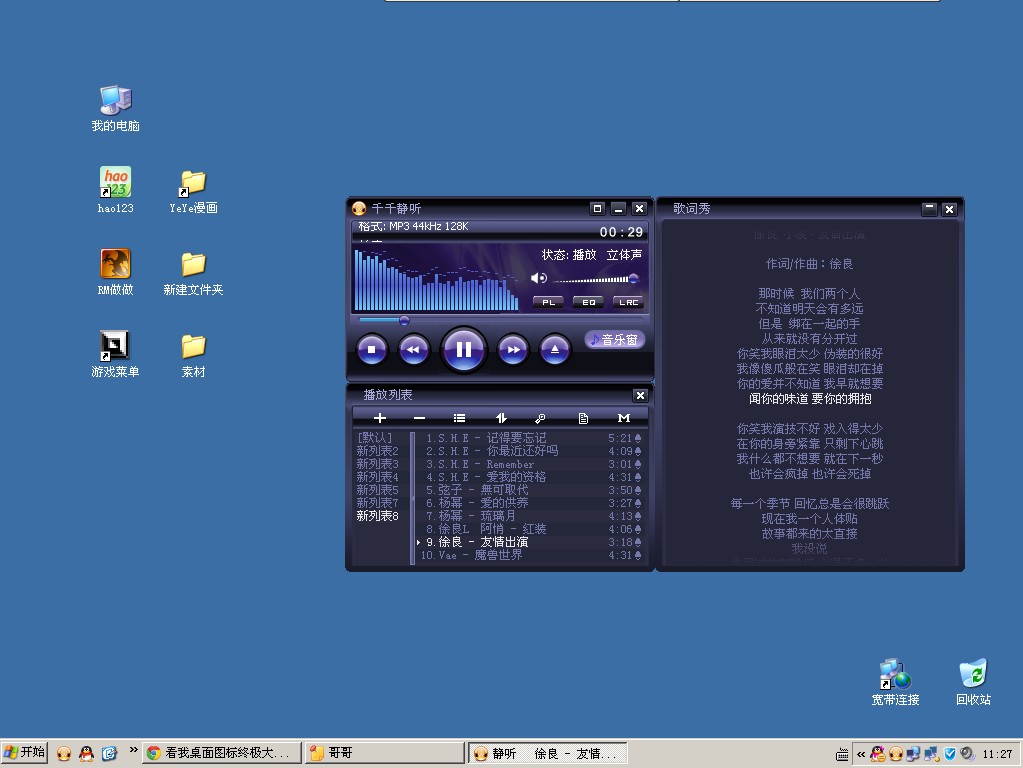The width and height of the screenshot is (1023, 768).
Task: Open the sort menu in the playlist toolbar
Action: (x=500, y=418)
